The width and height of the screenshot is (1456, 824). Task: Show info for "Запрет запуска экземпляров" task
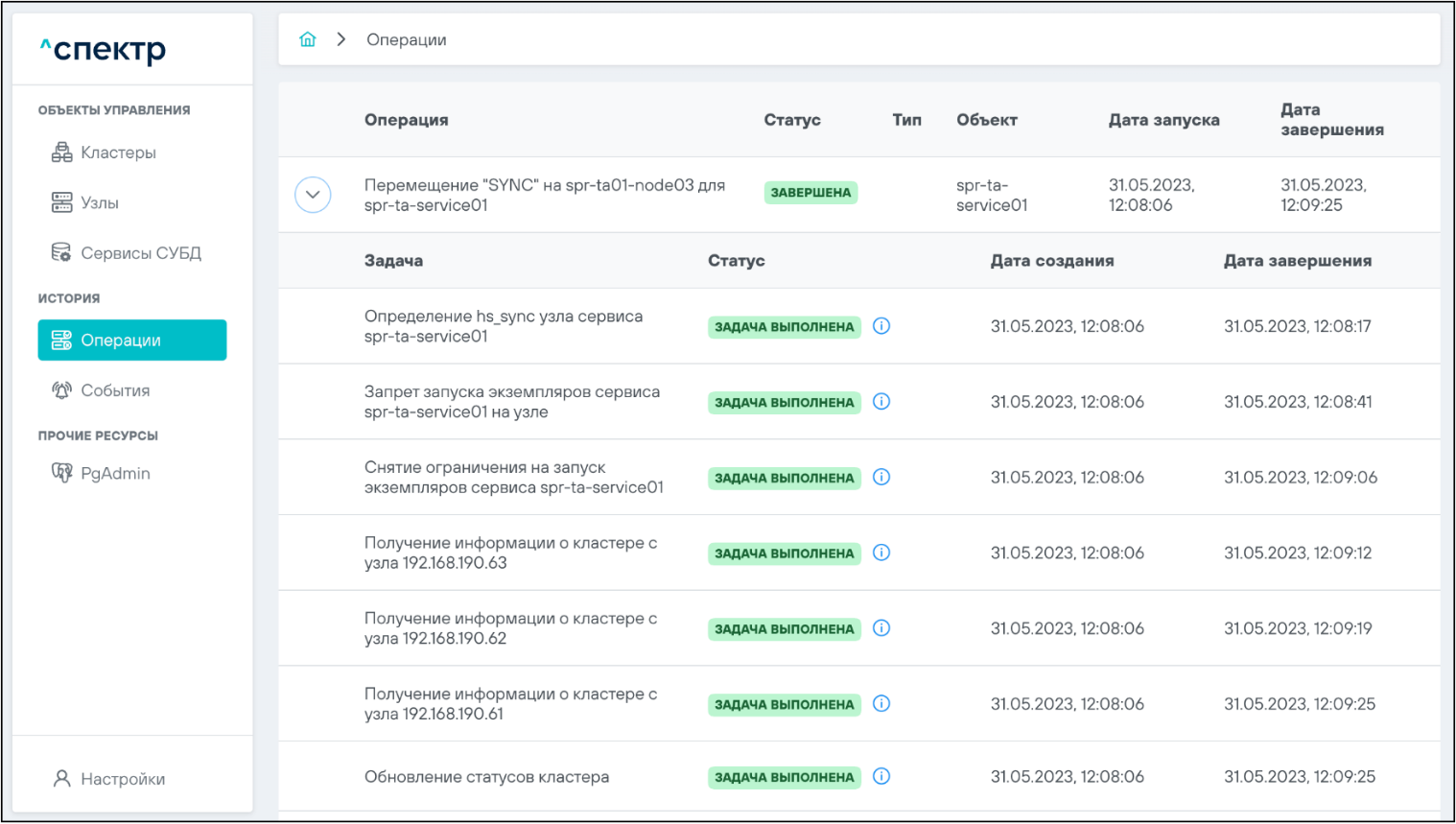coord(881,402)
